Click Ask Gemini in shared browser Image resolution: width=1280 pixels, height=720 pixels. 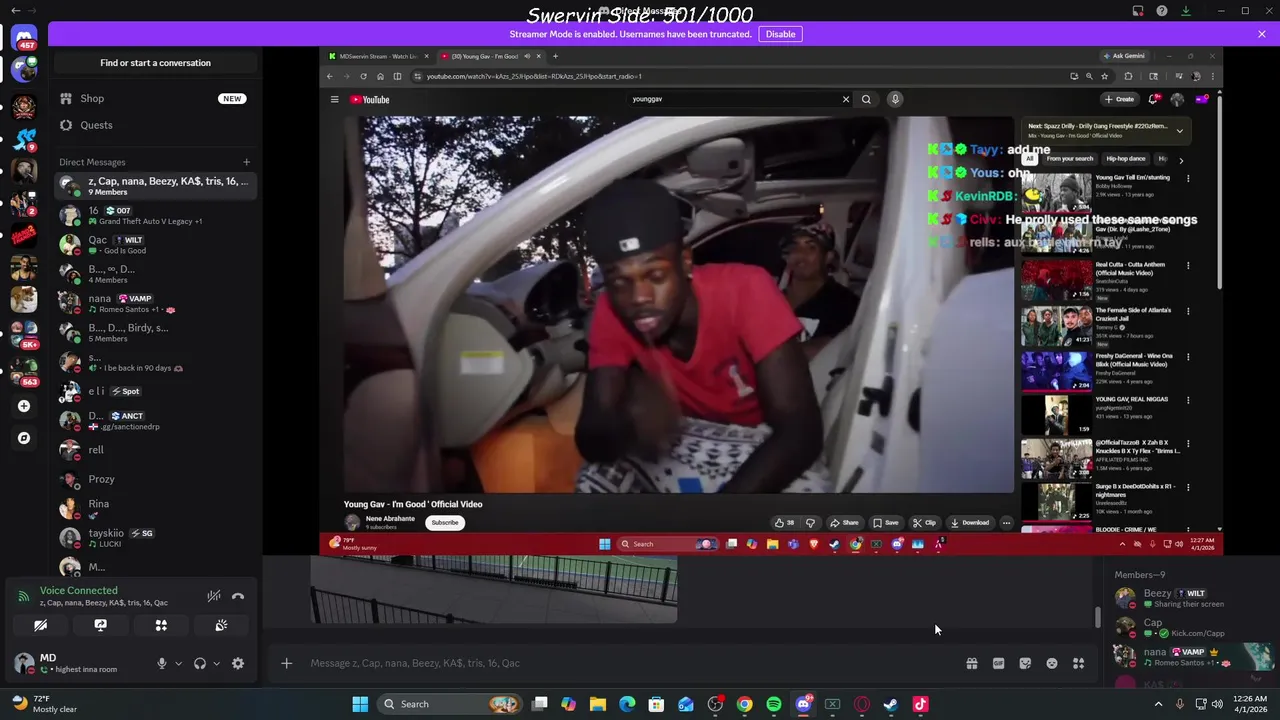pos(1123,56)
